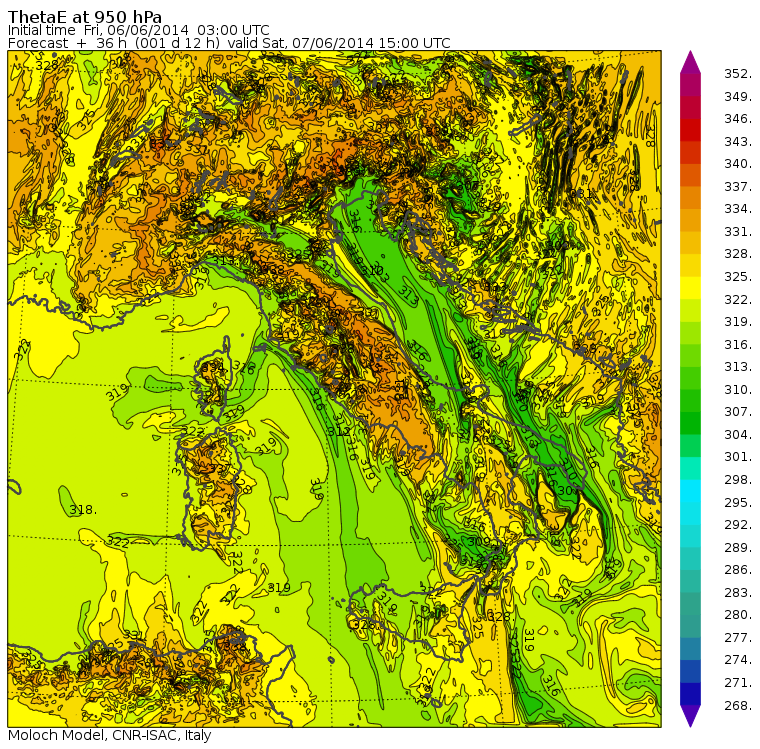Image resolution: width=760 pixels, height=749 pixels.
Task: Click the bottom arrow of the color scale
Action: point(690,717)
